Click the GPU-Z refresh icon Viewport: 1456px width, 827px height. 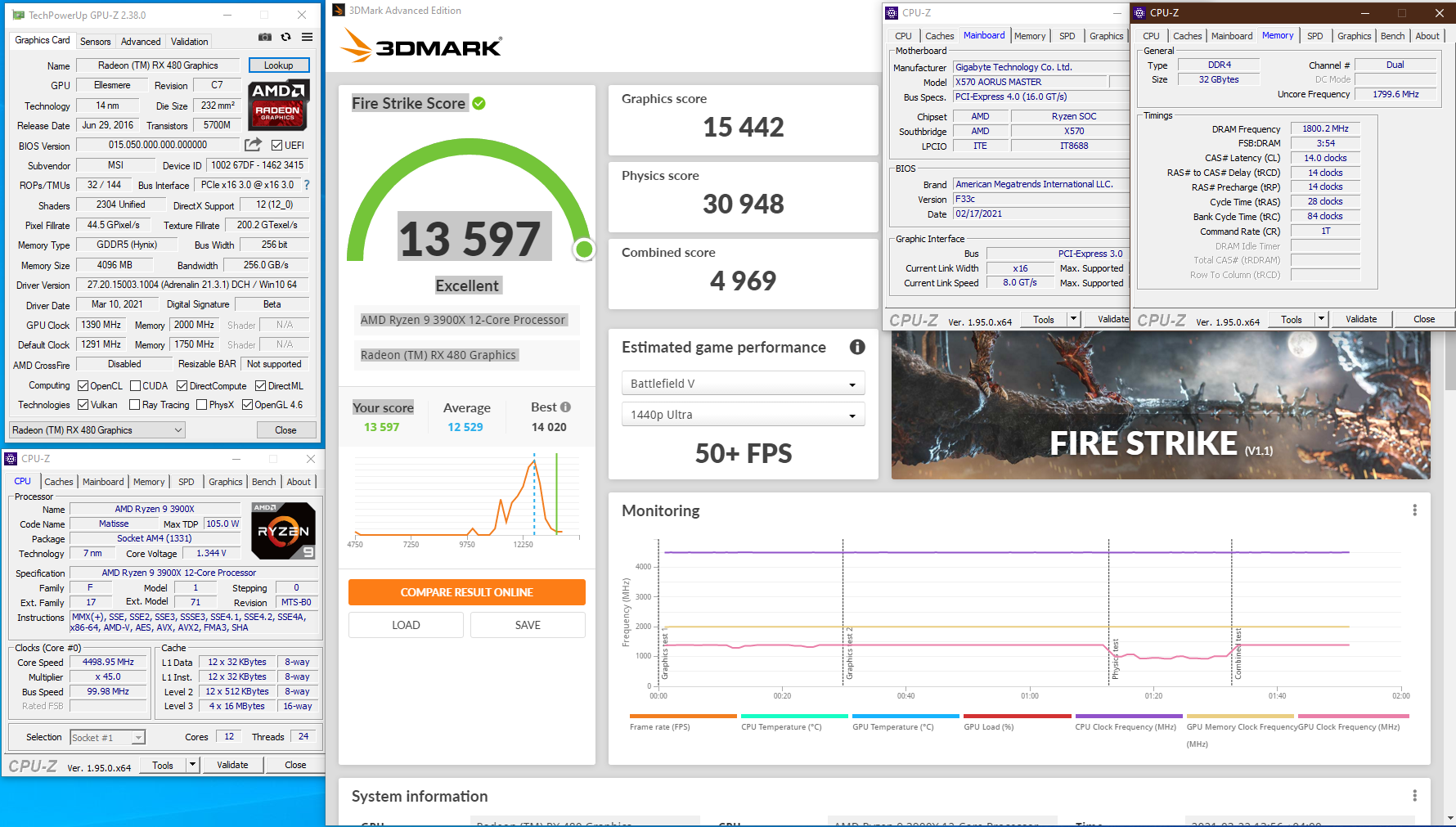point(285,37)
